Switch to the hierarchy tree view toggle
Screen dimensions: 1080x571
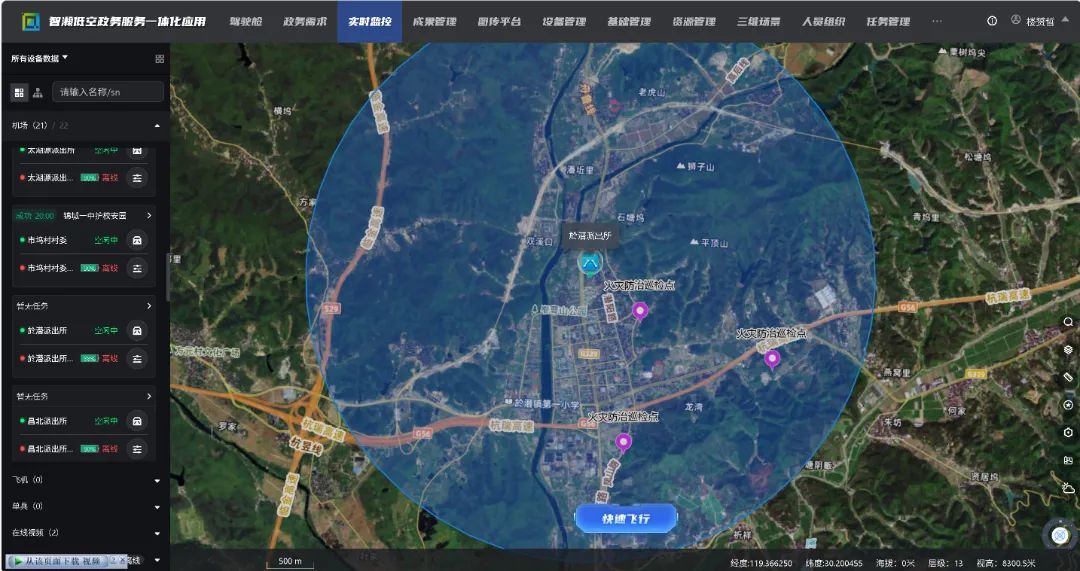pos(38,92)
